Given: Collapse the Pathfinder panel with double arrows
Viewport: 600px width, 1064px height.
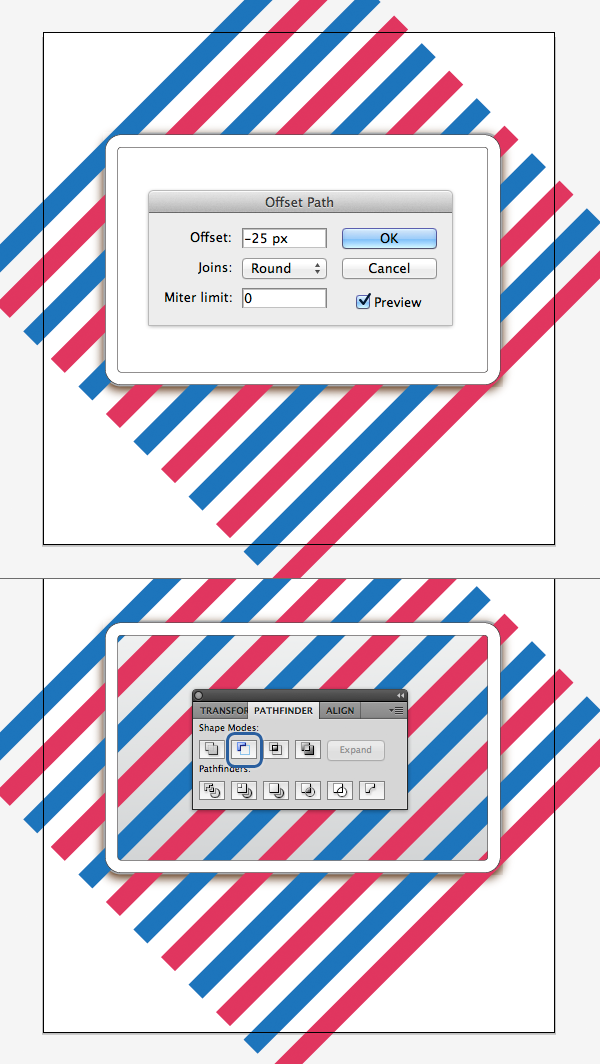Looking at the screenshot, I should (400, 696).
